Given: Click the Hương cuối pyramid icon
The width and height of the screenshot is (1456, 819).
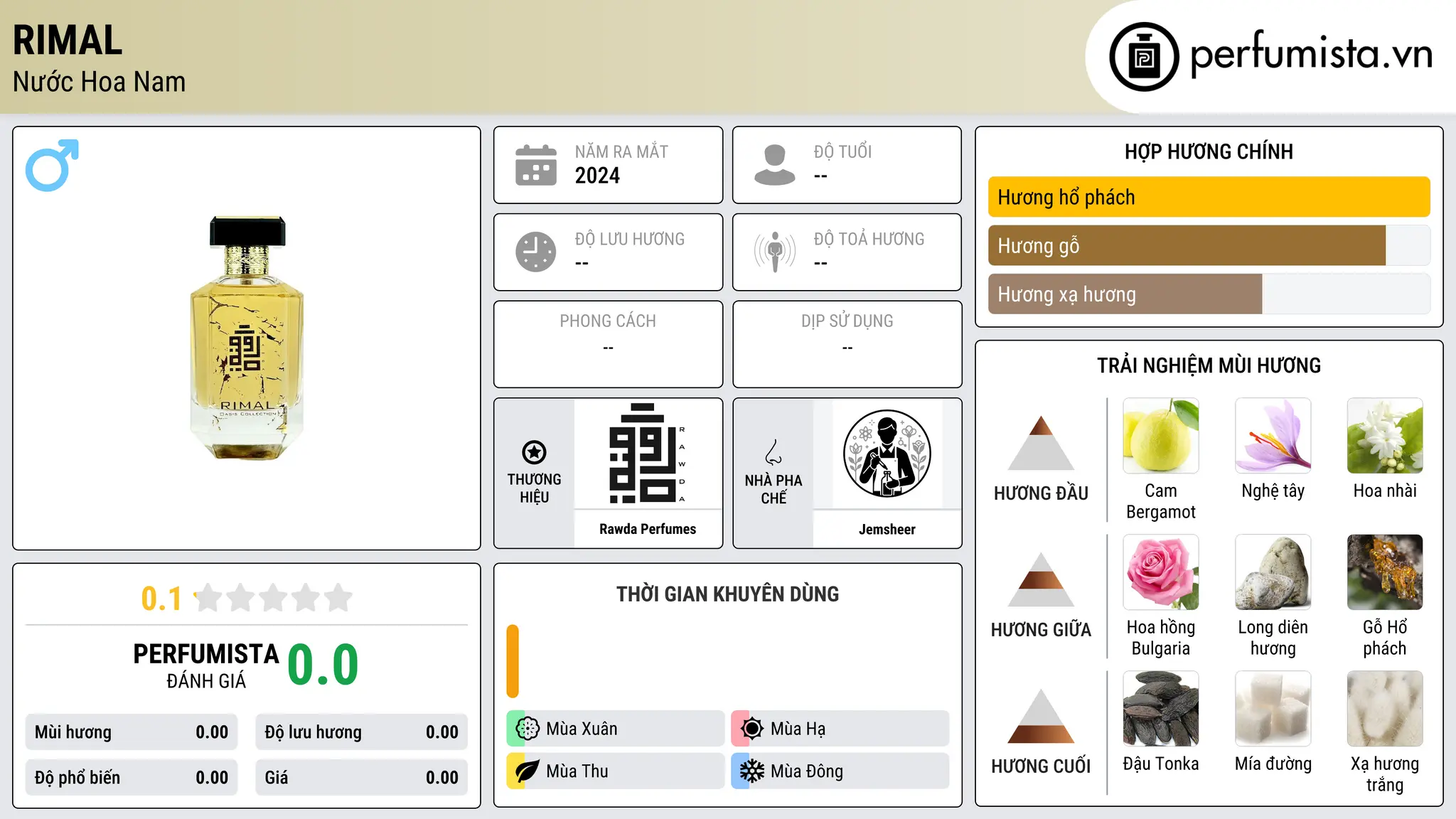Looking at the screenshot, I should (x=1041, y=716).
